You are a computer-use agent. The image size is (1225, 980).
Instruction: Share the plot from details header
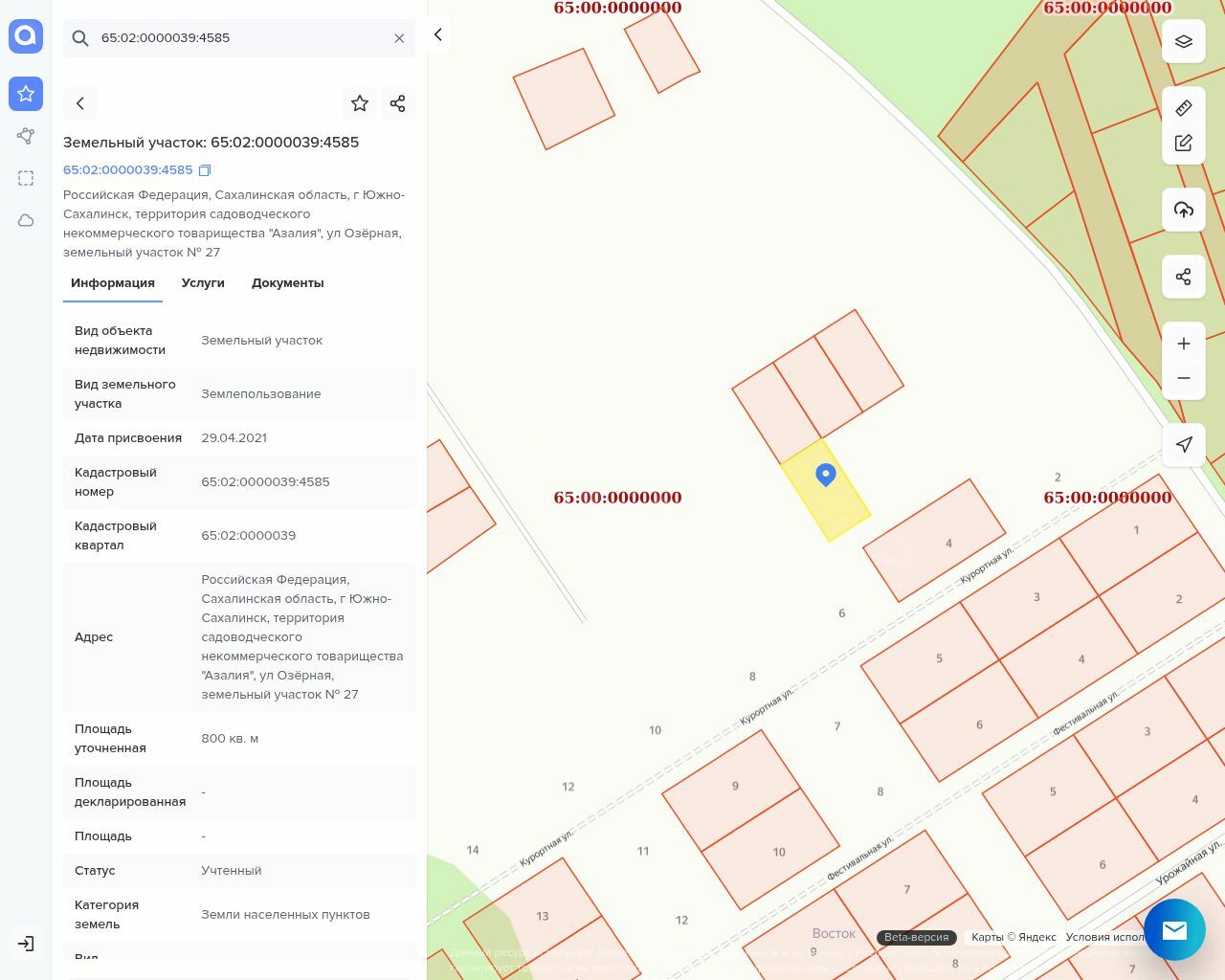[398, 103]
